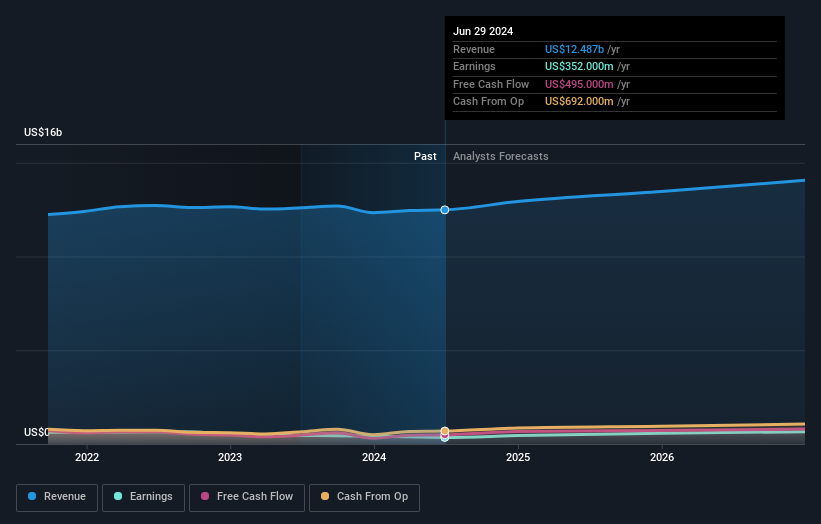This screenshot has width=821, height=524.
Task: Click the orange Cash From Op data point
Action: (x=445, y=431)
